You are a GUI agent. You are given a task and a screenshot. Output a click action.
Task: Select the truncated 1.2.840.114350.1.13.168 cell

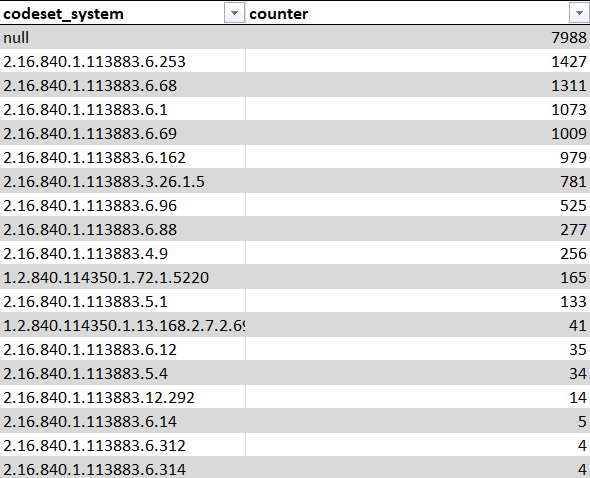(x=123, y=325)
